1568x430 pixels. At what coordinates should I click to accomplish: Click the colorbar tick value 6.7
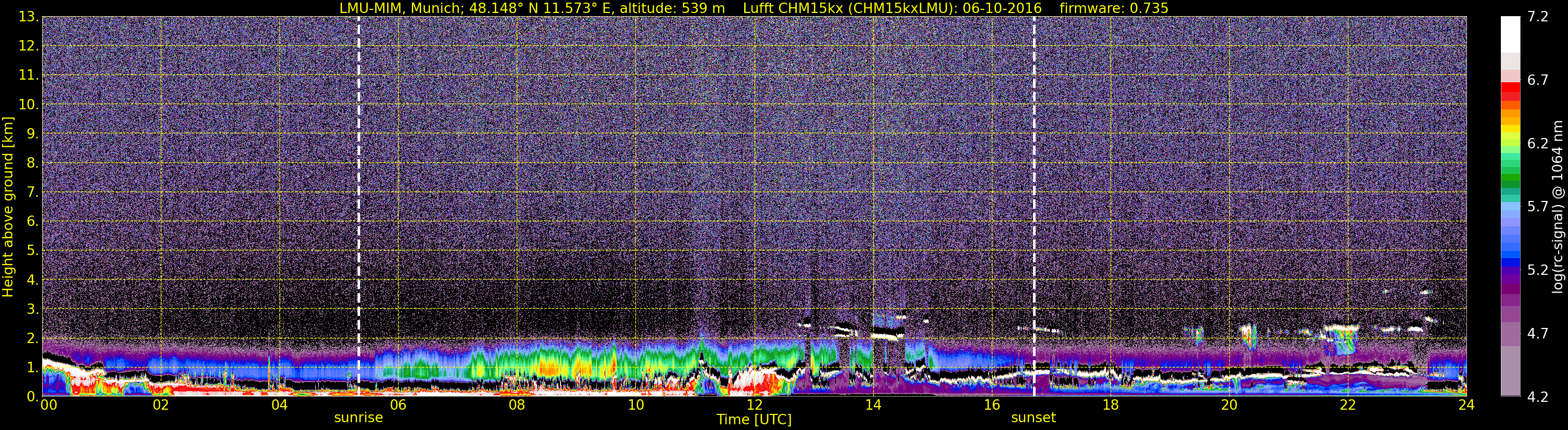coord(1538,80)
